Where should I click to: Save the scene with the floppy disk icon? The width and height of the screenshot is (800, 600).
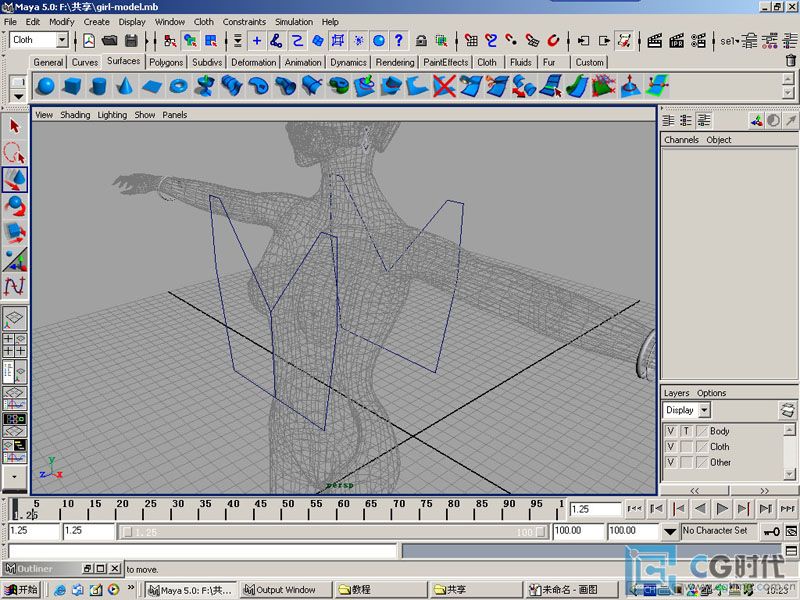(131, 40)
